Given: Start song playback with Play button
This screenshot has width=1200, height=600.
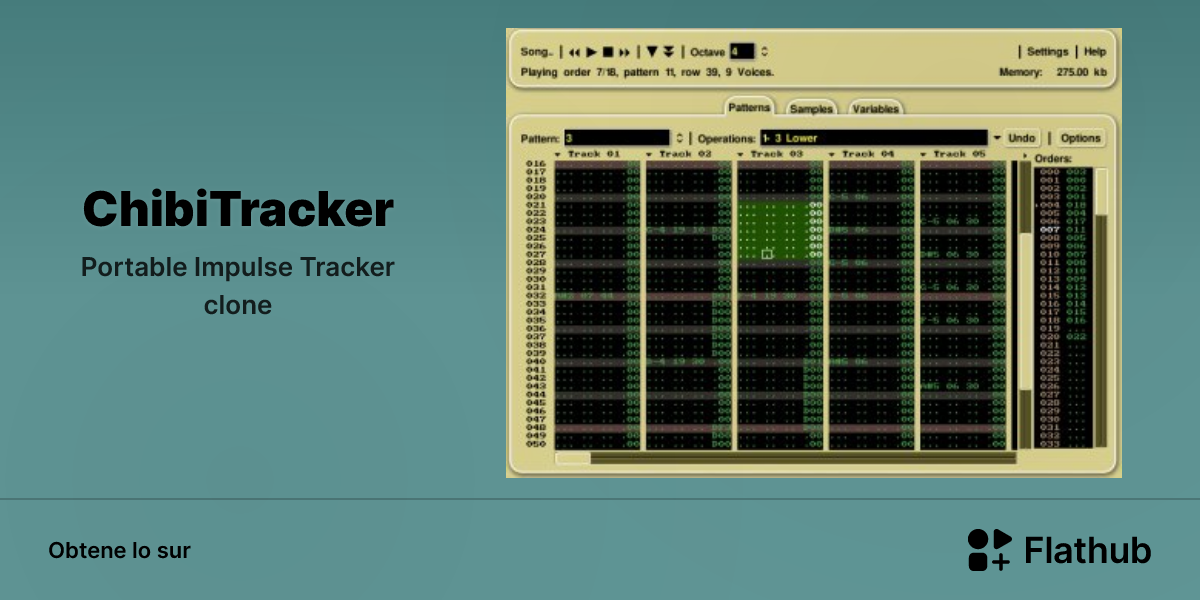Looking at the screenshot, I should point(591,52).
